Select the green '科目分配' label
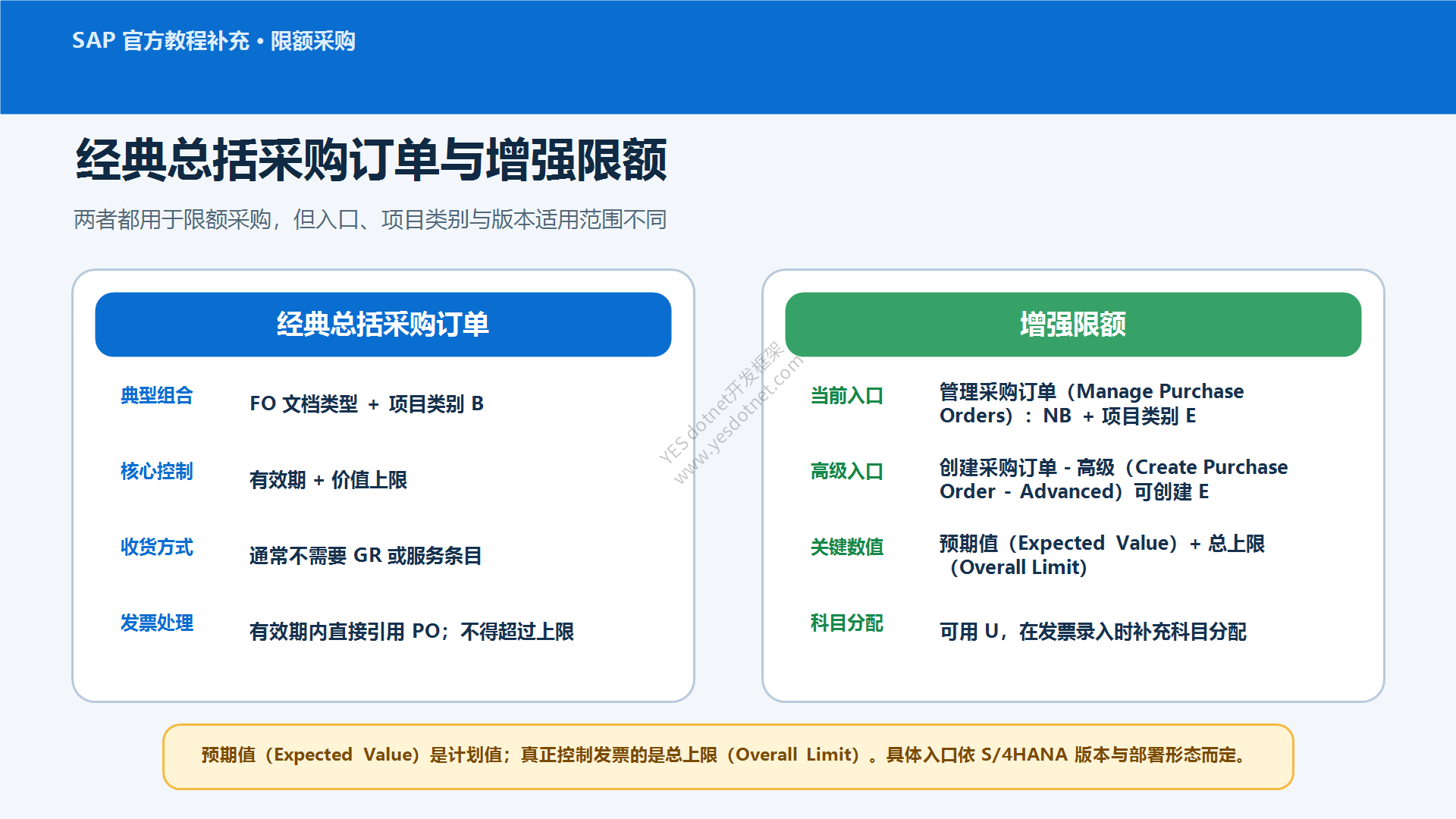Image resolution: width=1456 pixels, height=819 pixels. click(x=847, y=623)
